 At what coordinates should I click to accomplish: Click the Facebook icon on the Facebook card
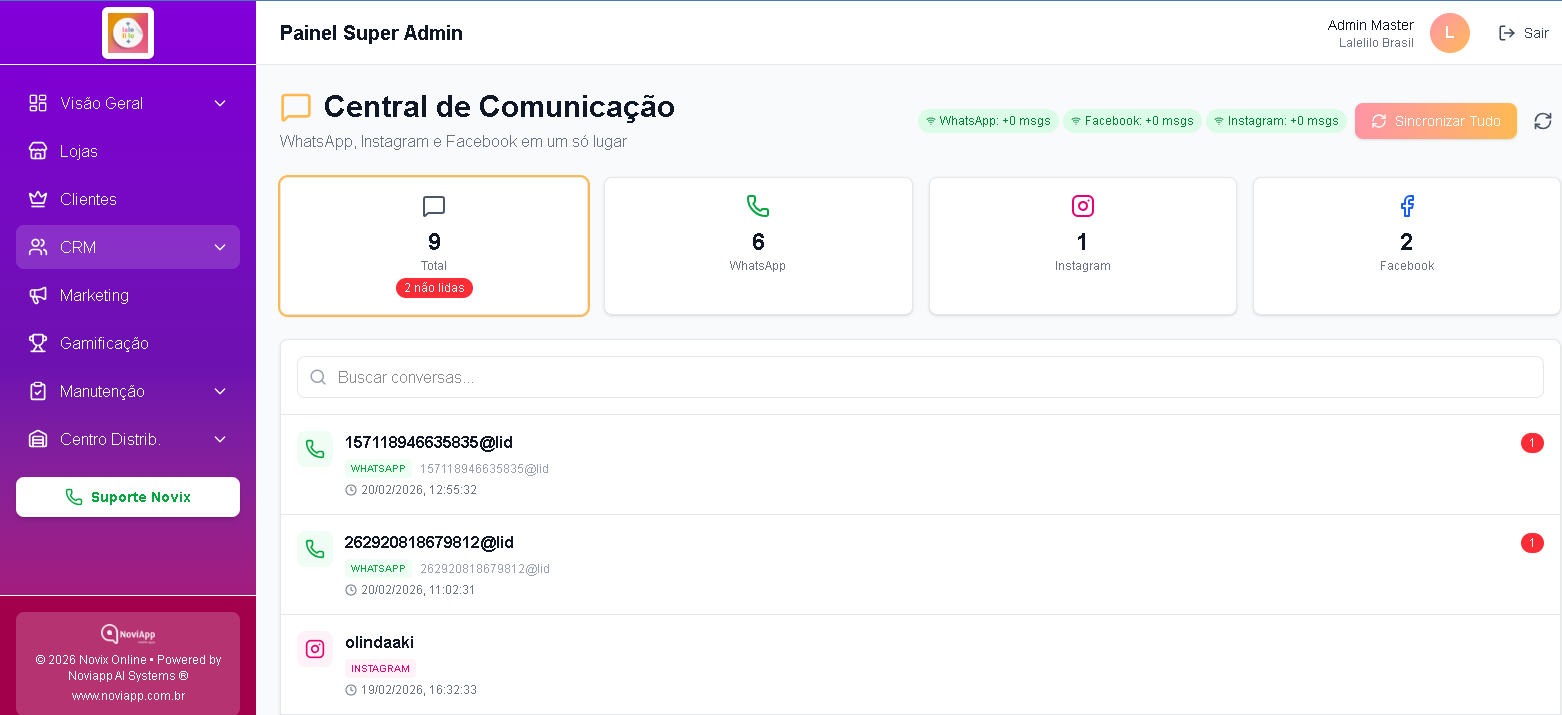[1407, 206]
